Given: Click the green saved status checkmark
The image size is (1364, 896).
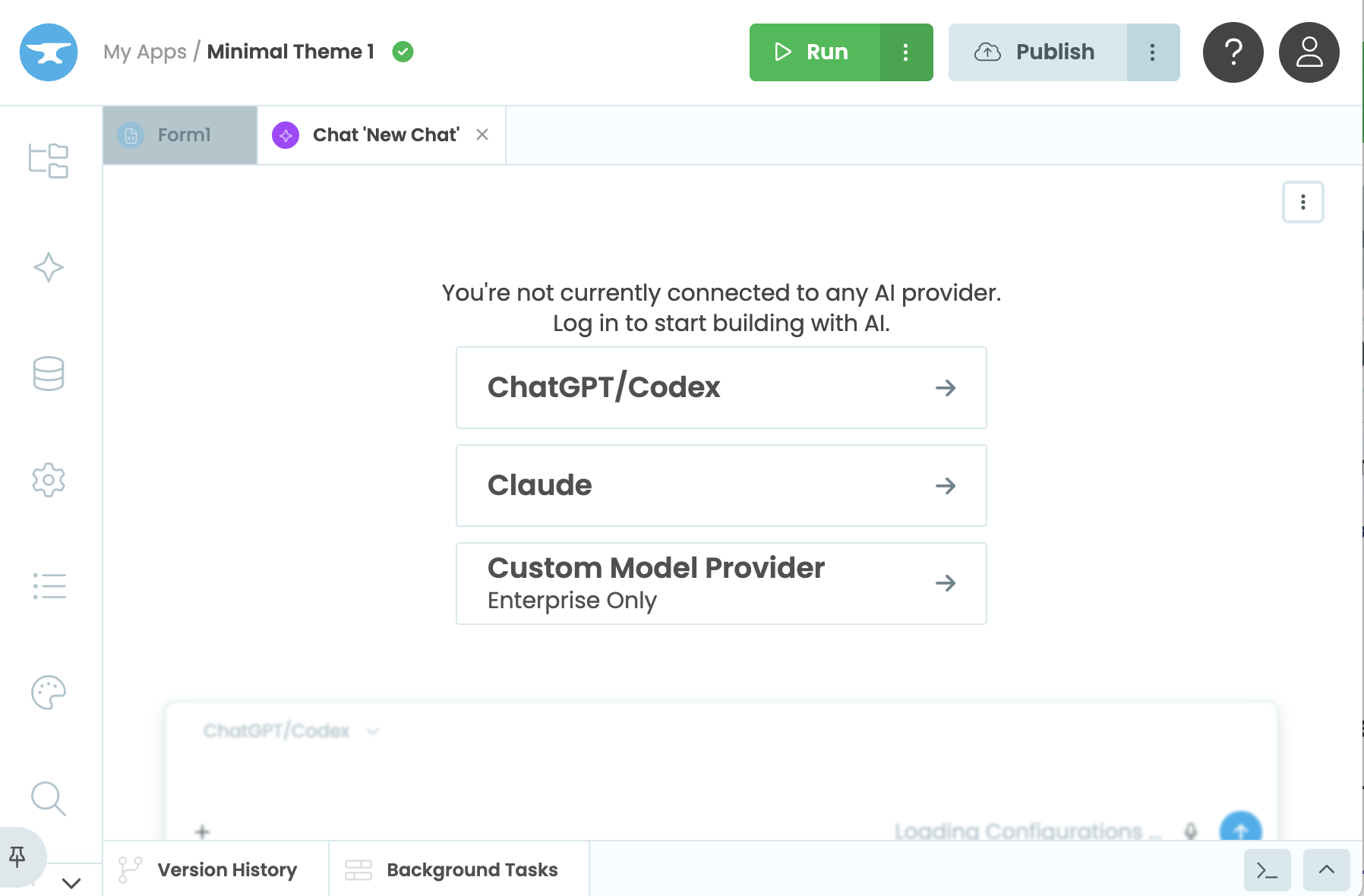Looking at the screenshot, I should pos(403,52).
